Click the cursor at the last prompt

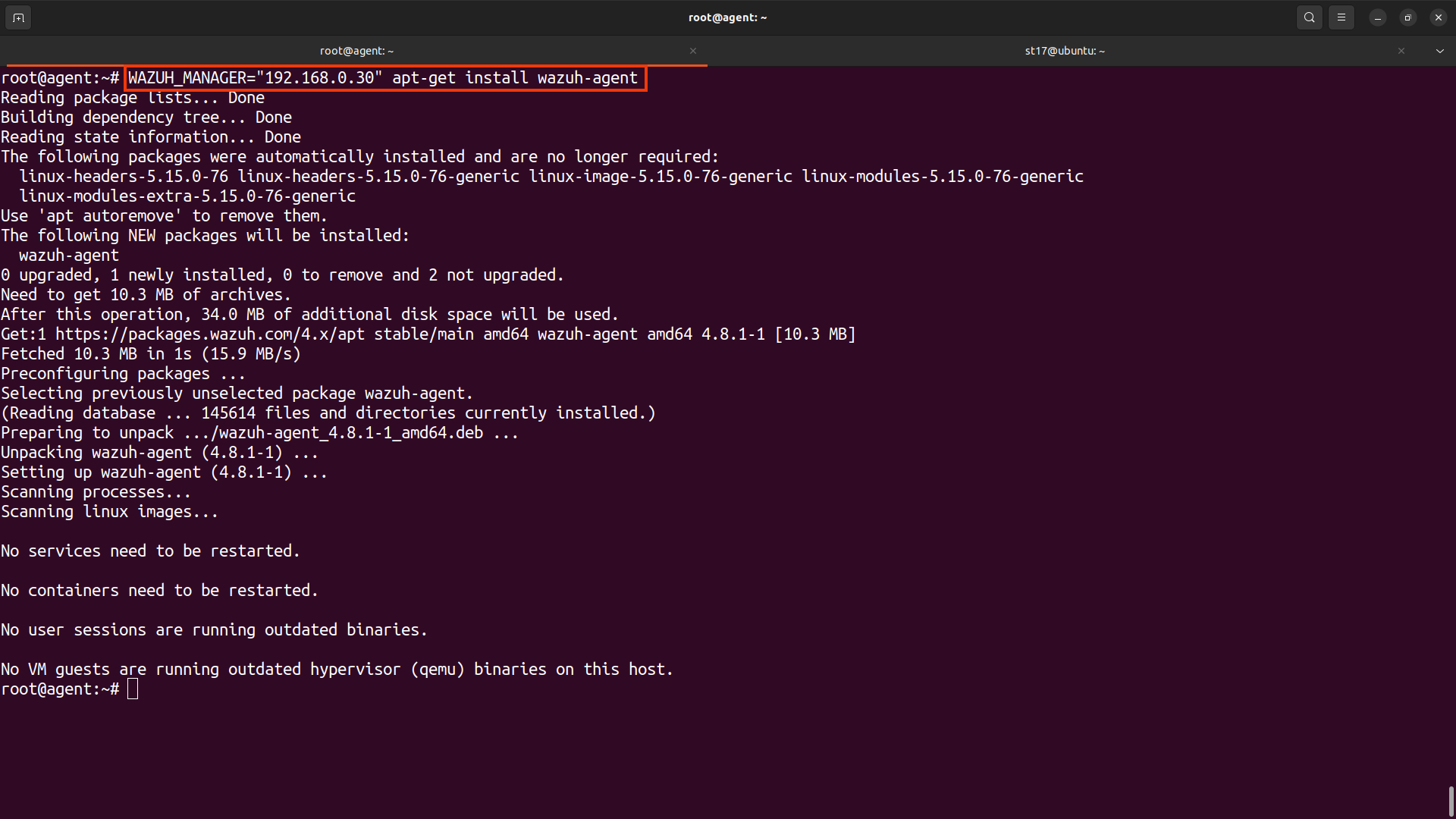click(133, 689)
